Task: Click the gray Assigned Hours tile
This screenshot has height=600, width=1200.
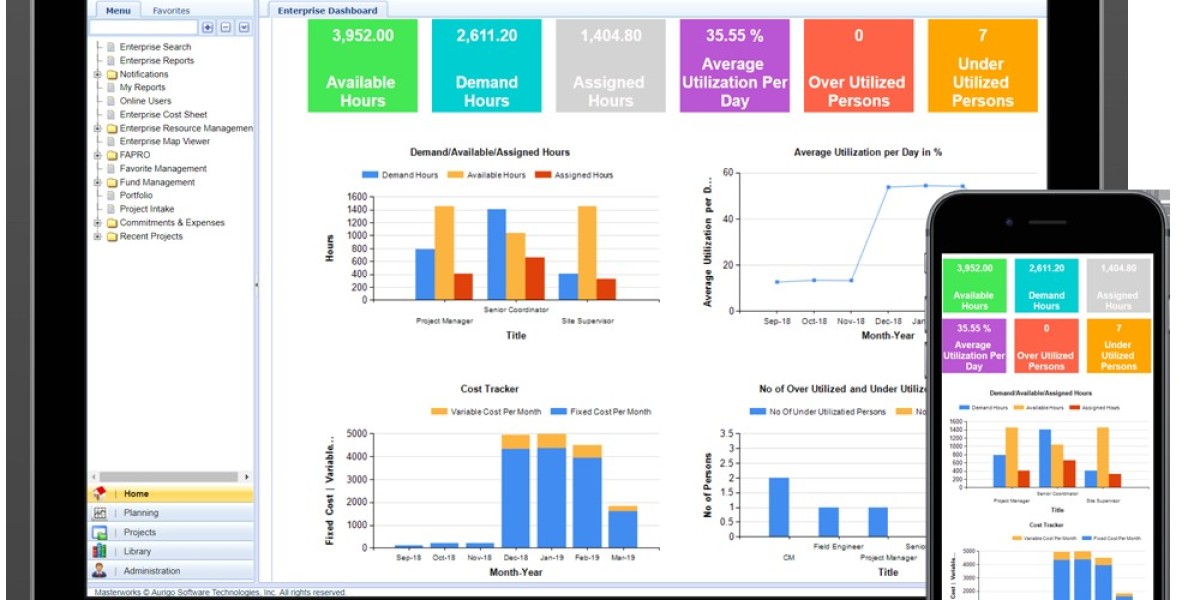Action: (x=610, y=65)
